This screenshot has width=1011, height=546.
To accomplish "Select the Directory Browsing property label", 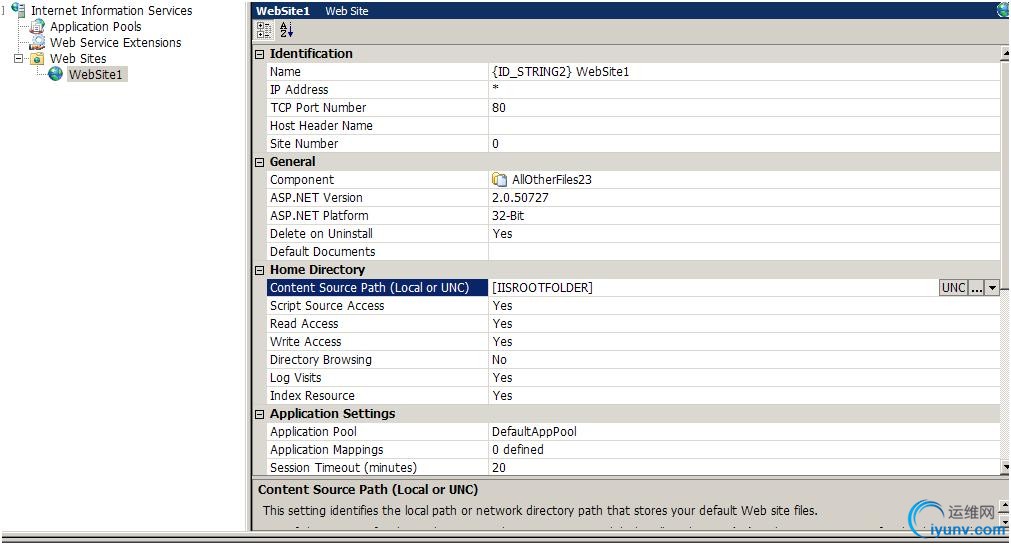I will tap(320, 360).
